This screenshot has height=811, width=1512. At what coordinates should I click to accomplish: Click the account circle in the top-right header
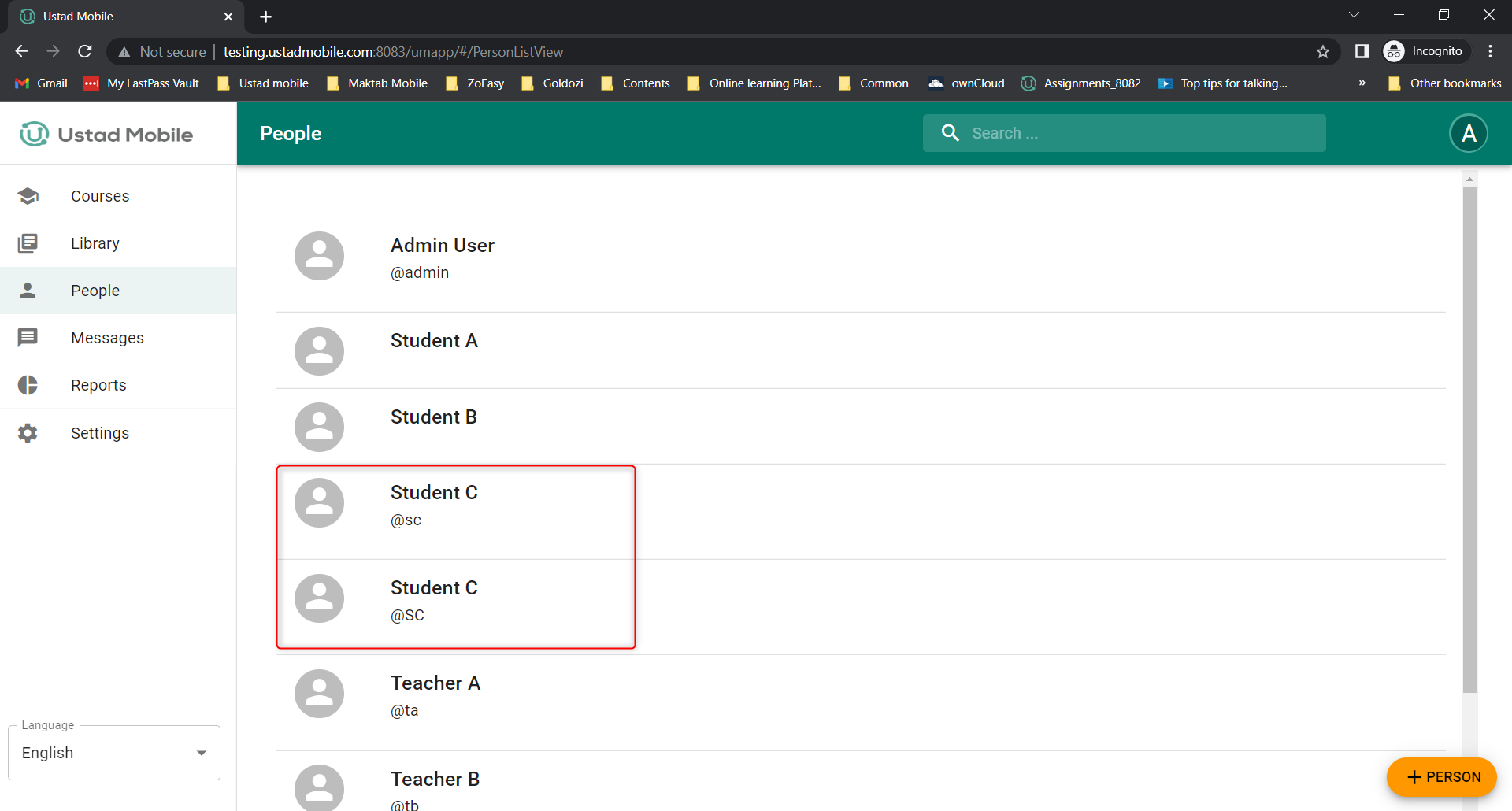click(1469, 133)
